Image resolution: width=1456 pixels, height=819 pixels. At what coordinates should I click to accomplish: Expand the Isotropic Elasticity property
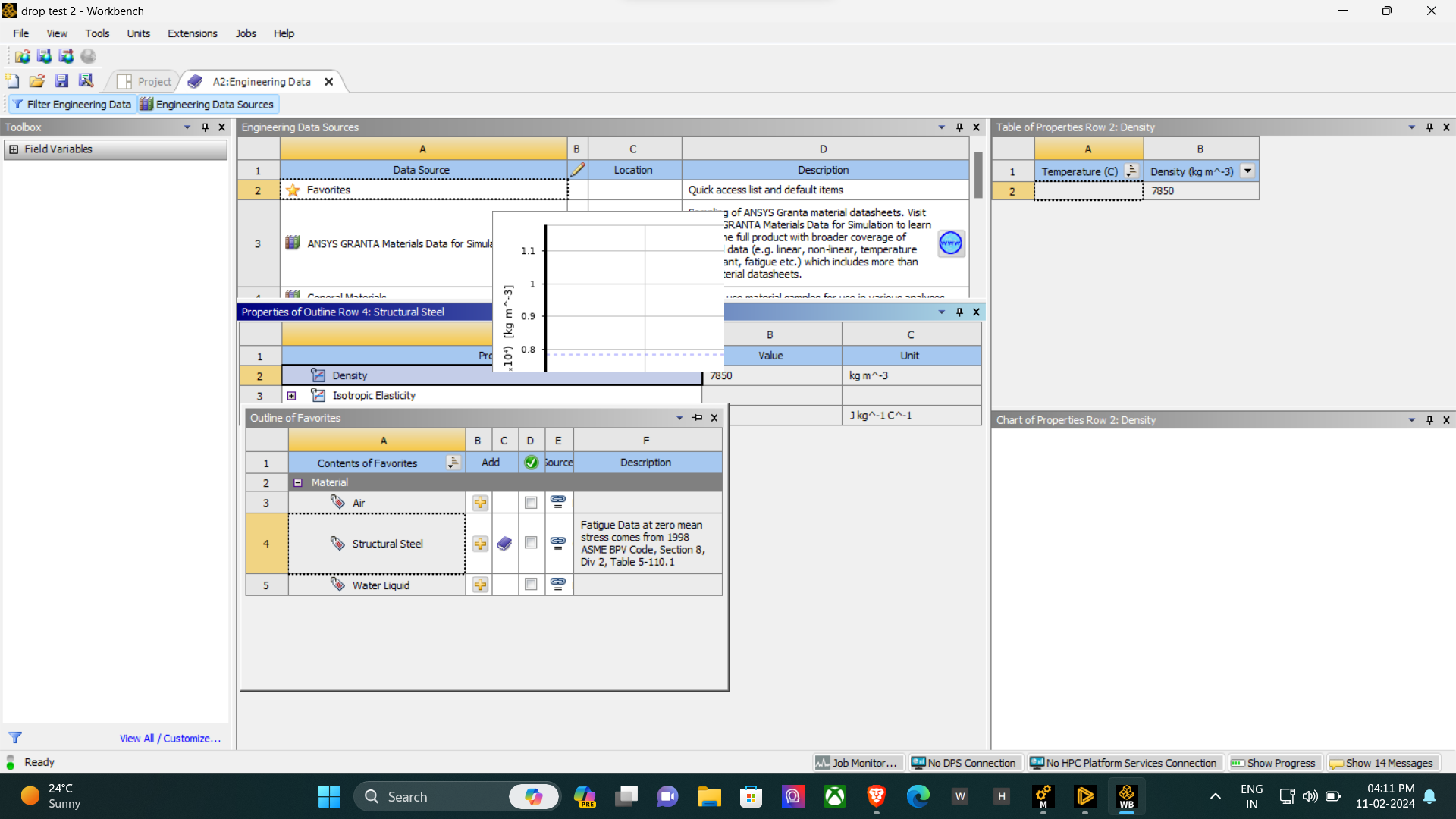291,396
